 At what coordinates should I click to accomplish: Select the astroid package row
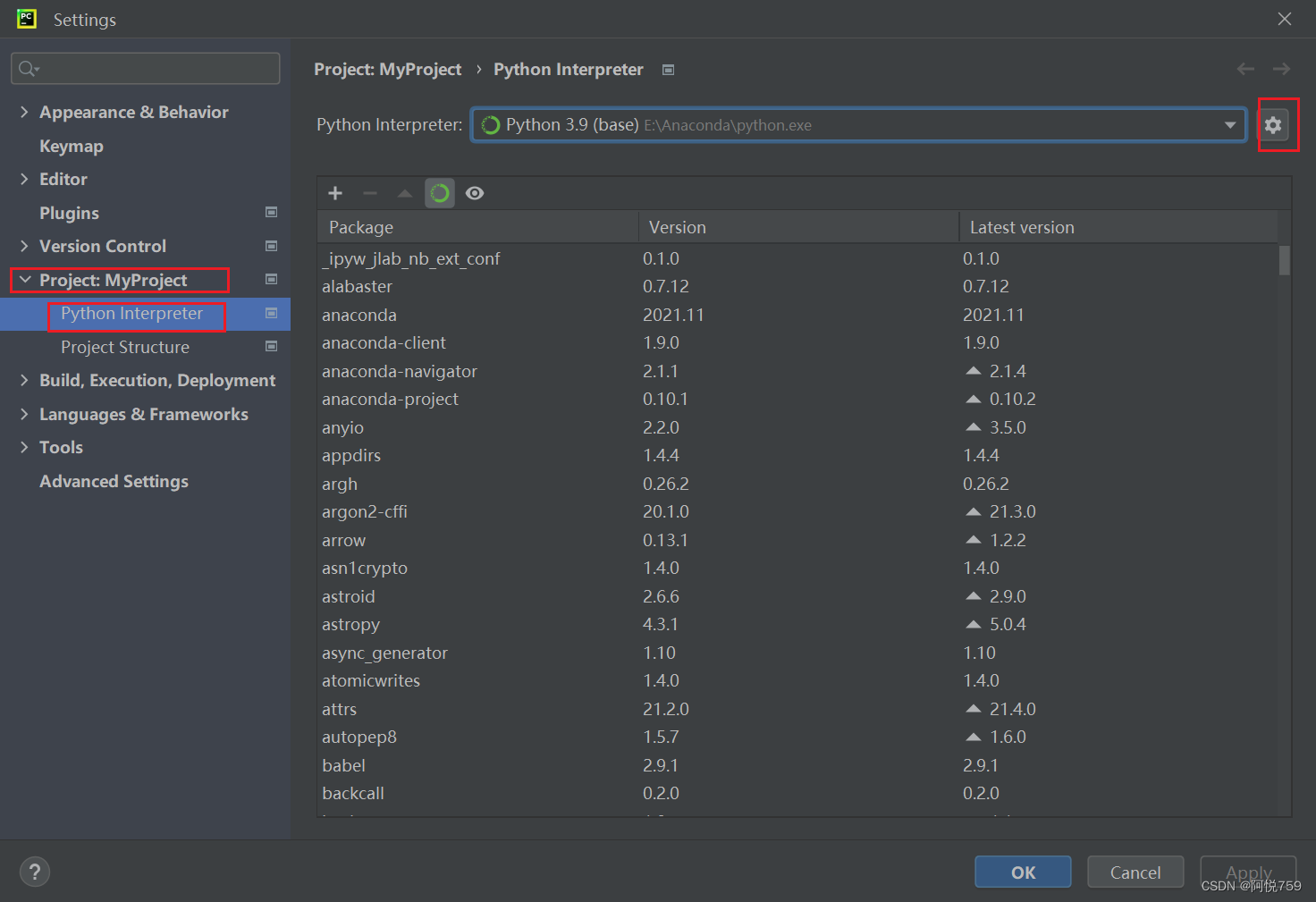click(798, 596)
